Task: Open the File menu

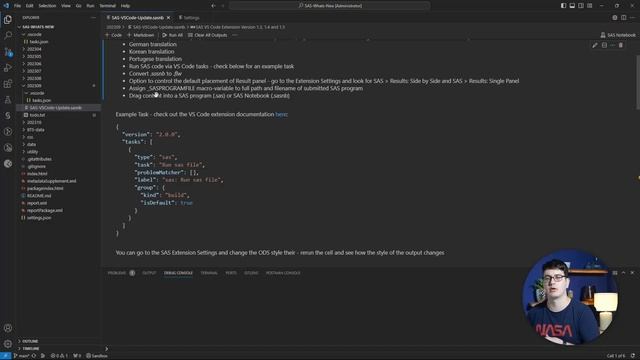Action: coord(17,6)
